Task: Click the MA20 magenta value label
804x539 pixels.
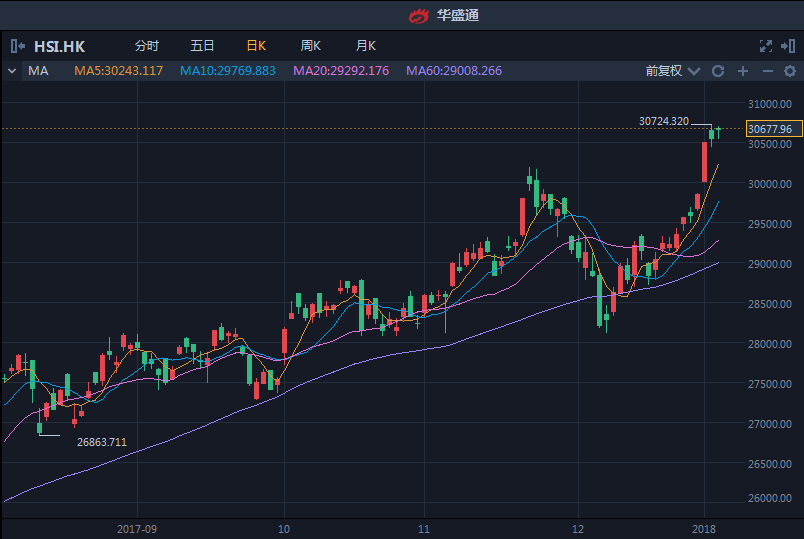Action: [x=341, y=71]
